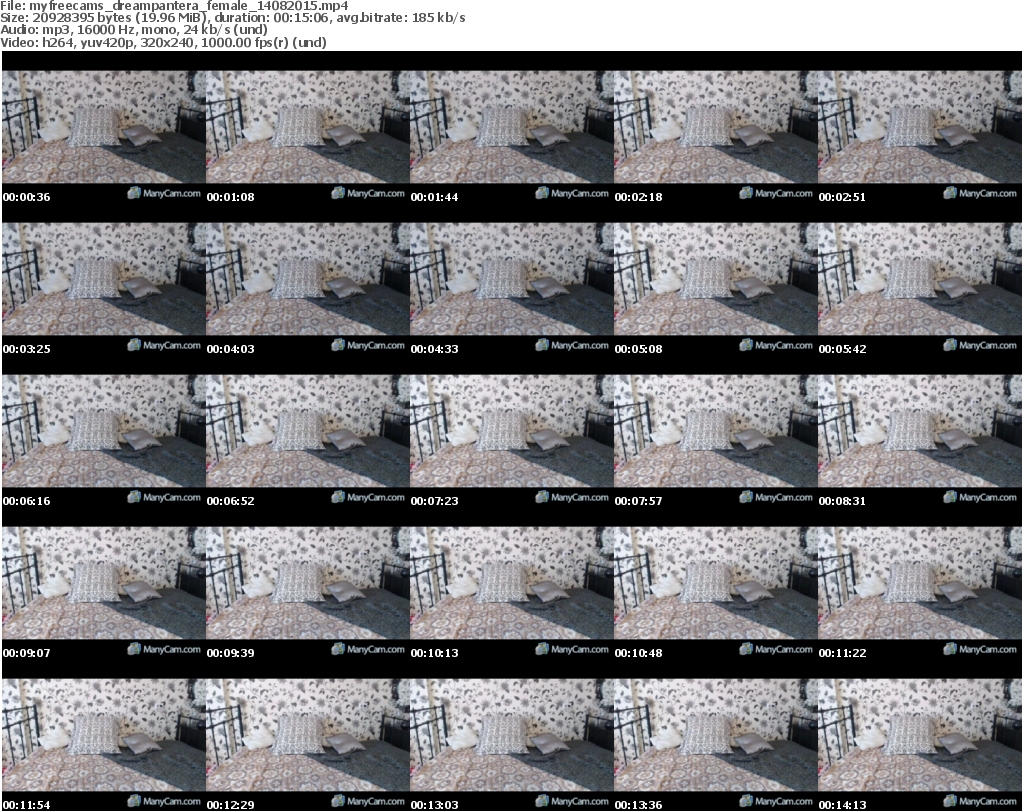Select the thumbnail at 00:13:36
This screenshot has width=1024, height=811.
(x=715, y=736)
